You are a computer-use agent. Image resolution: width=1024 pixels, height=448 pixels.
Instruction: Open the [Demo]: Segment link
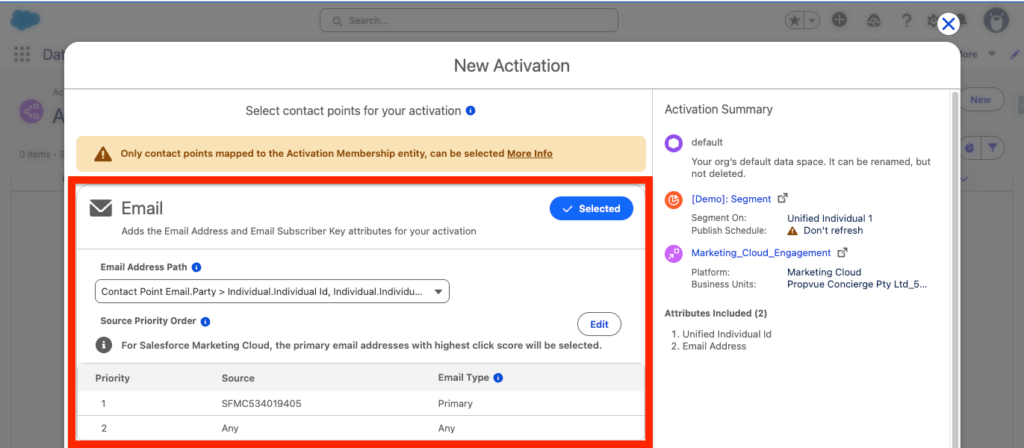coord(731,199)
